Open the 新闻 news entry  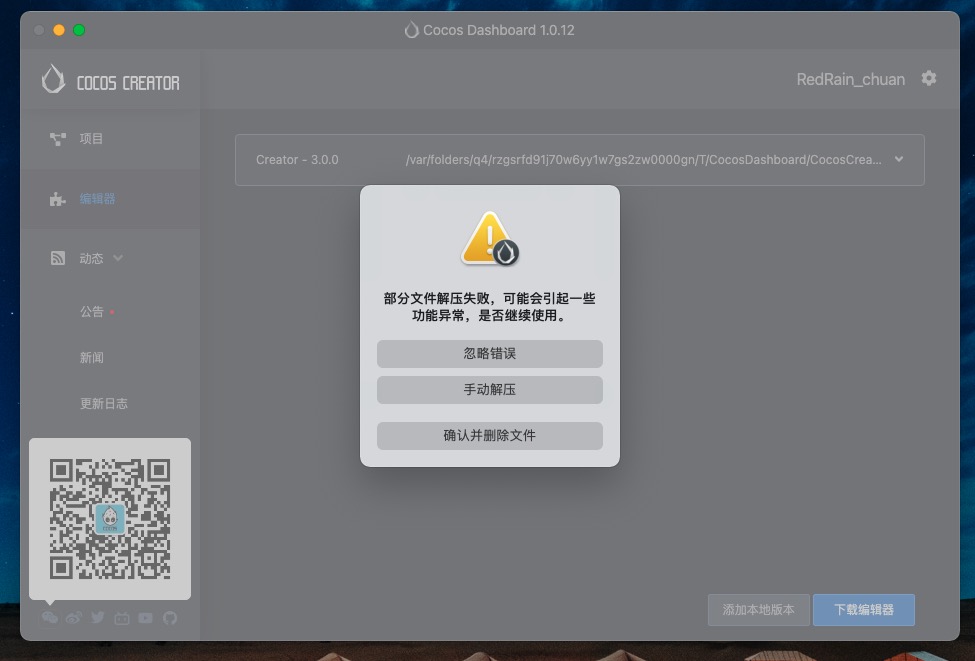point(91,358)
